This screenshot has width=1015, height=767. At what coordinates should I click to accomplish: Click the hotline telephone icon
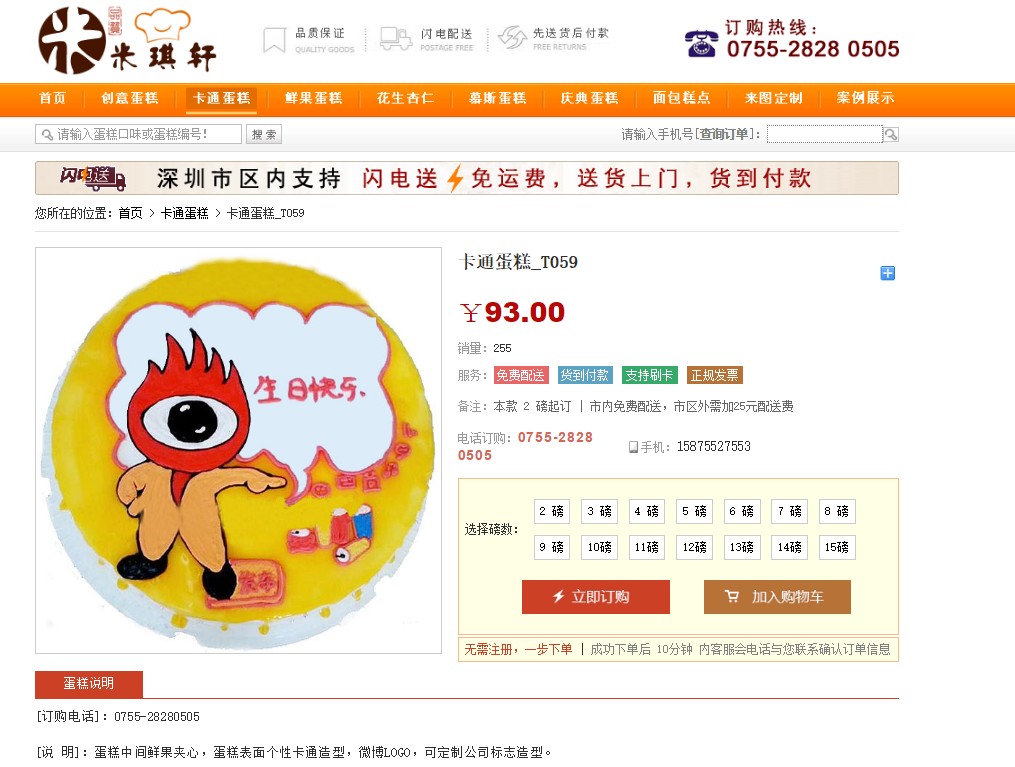pyautogui.click(x=701, y=43)
